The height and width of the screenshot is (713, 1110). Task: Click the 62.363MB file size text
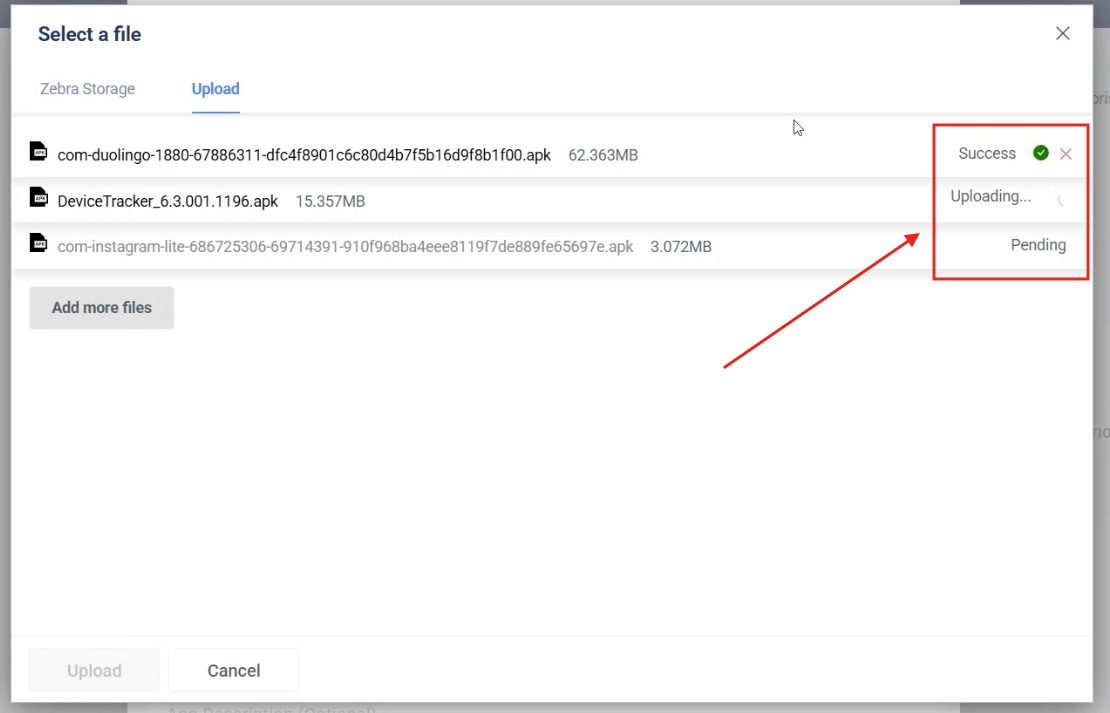click(603, 155)
